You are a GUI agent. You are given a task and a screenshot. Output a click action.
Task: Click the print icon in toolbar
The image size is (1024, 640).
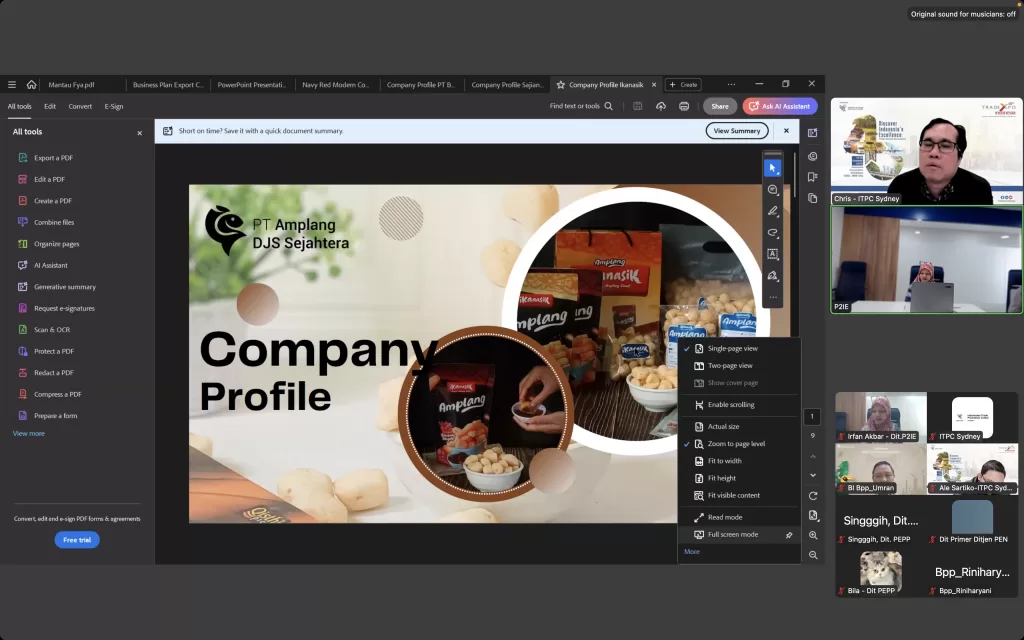pos(684,106)
